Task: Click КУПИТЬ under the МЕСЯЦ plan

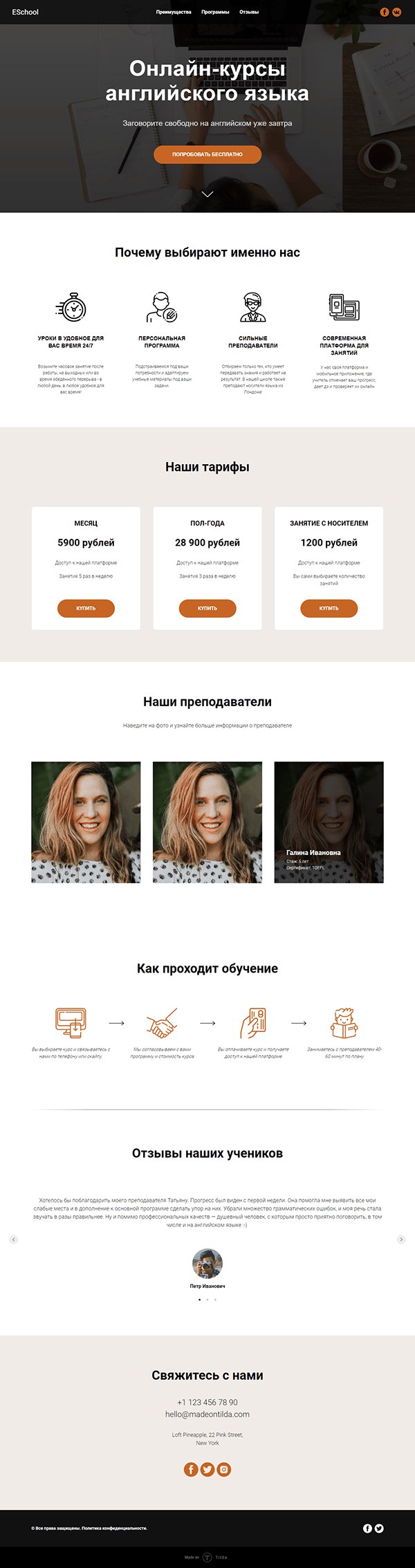Action: click(86, 608)
